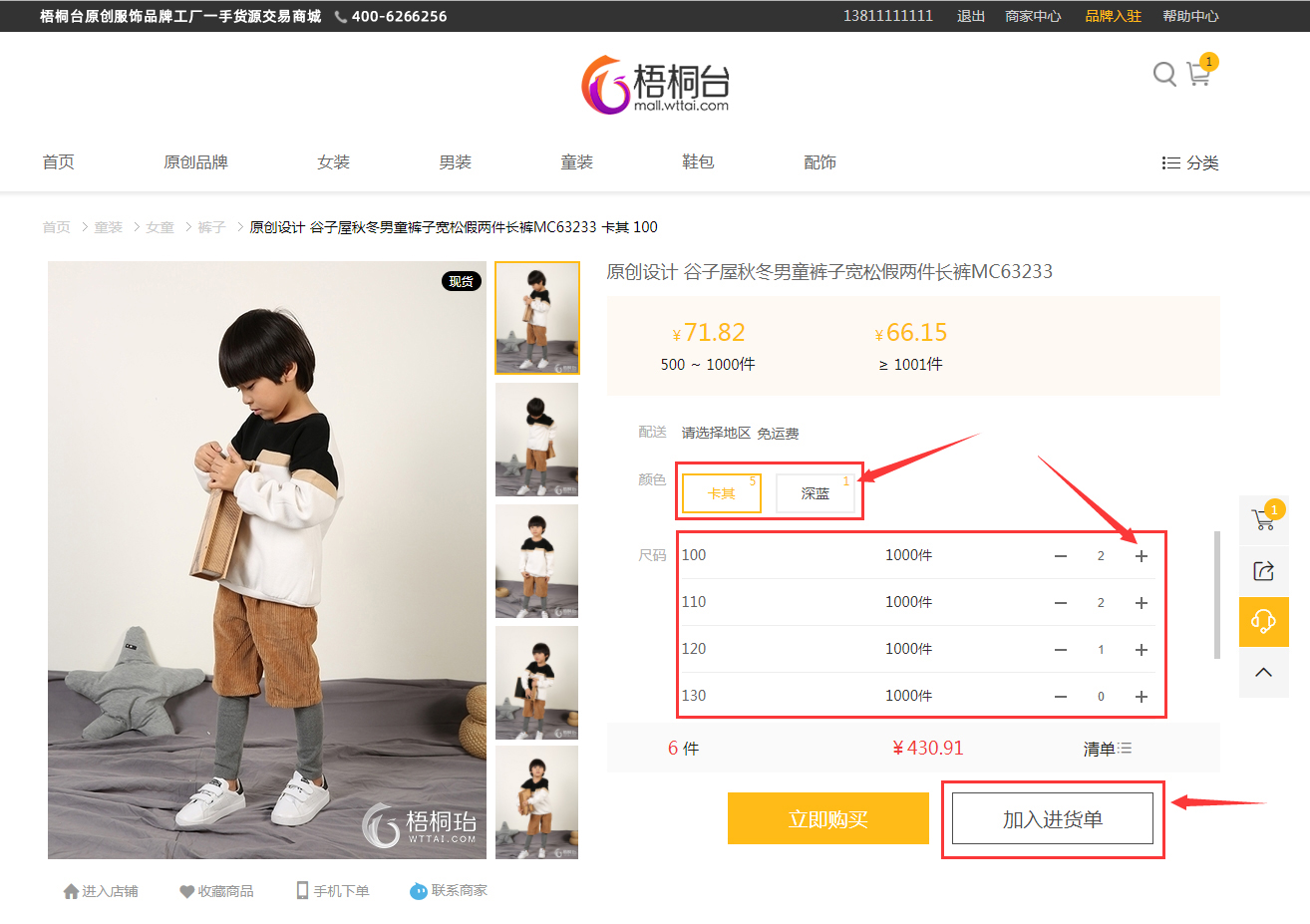Click the 加入进货单 button

[1052, 819]
